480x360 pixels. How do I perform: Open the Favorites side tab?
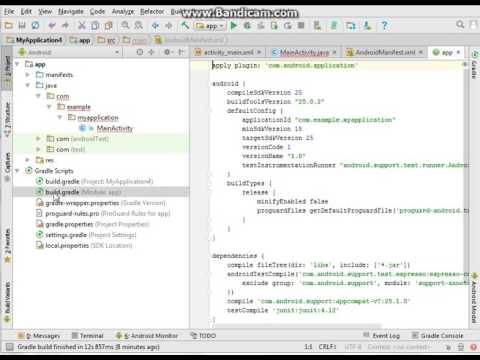coord(7,246)
